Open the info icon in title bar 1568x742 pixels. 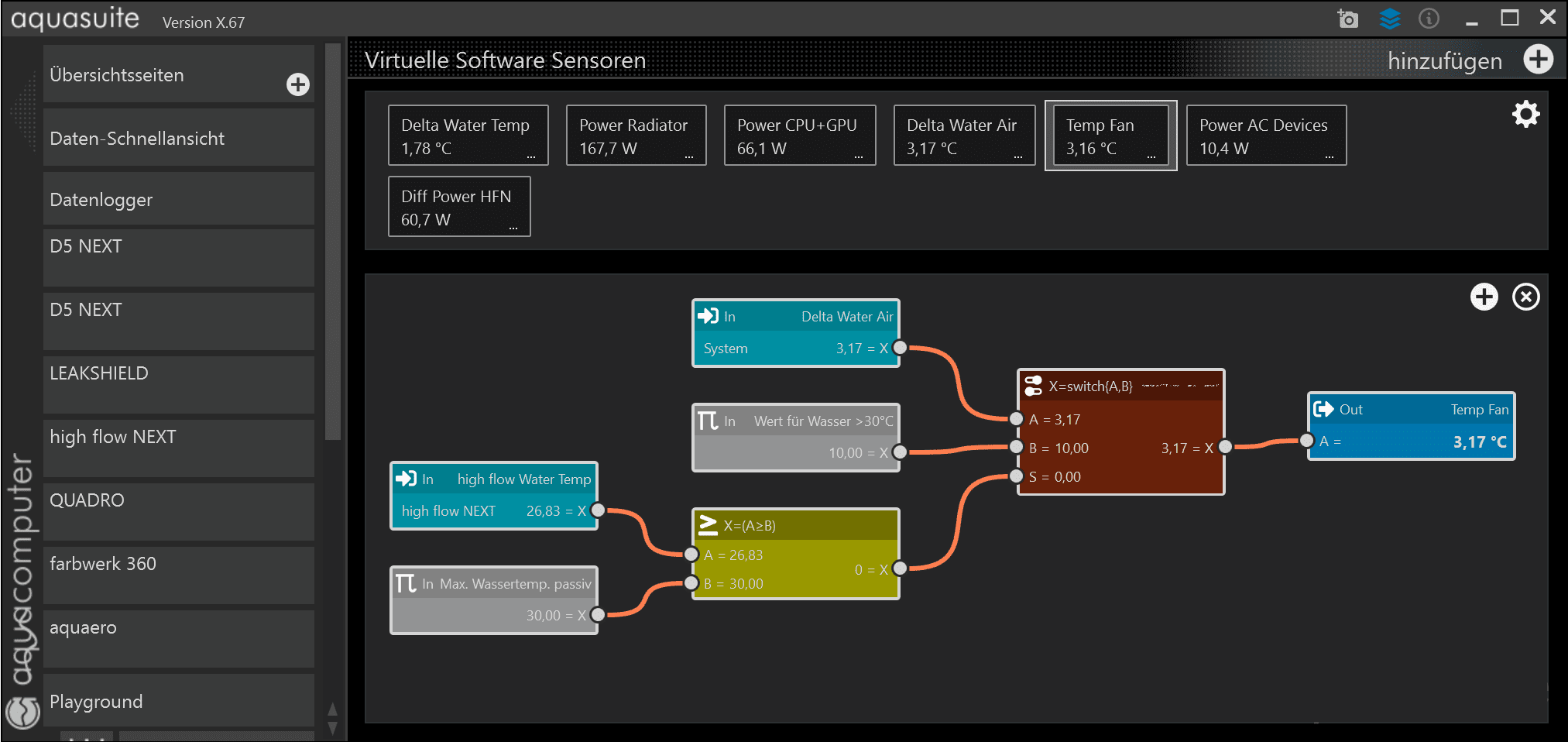click(1429, 18)
